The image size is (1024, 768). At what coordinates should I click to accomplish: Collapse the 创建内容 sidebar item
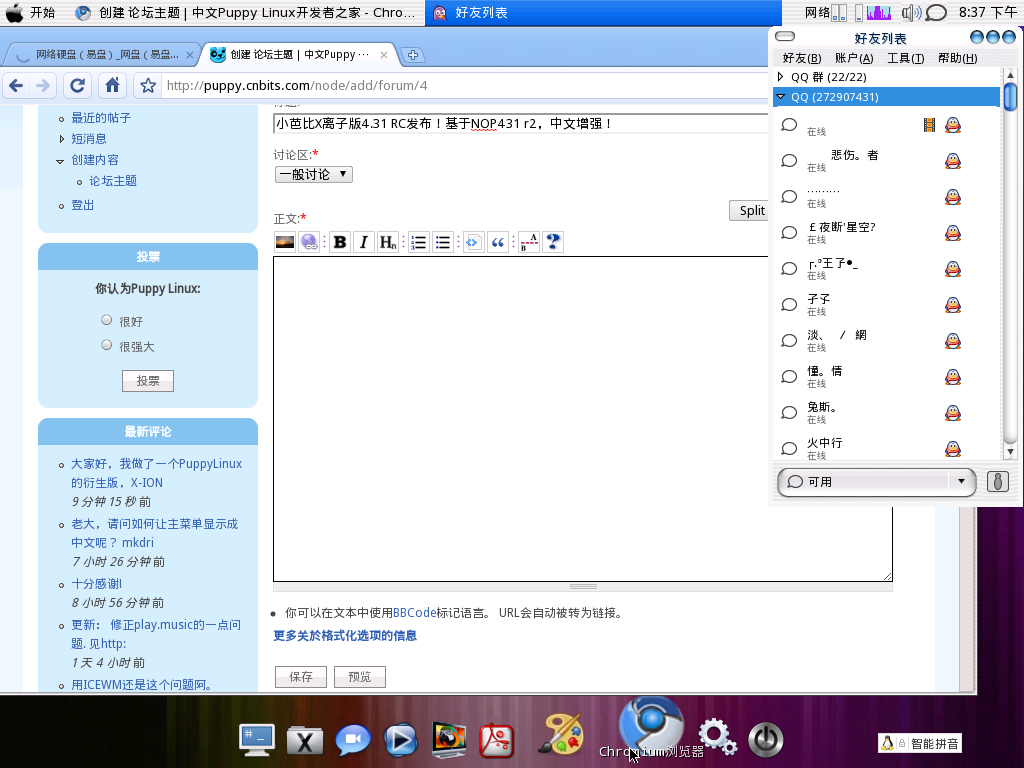tap(60, 161)
